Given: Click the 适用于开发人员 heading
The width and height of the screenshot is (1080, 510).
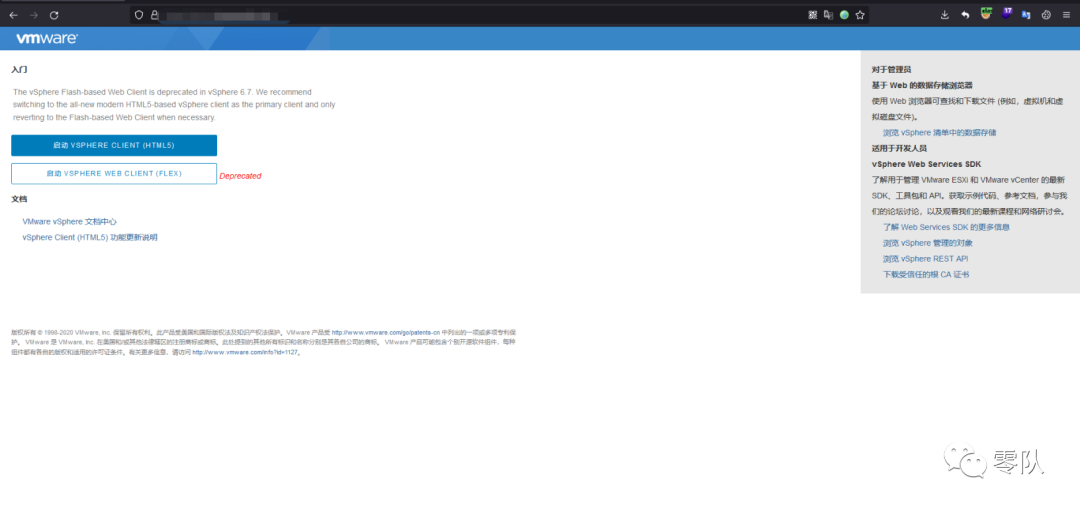Looking at the screenshot, I should [x=899, y=148].
